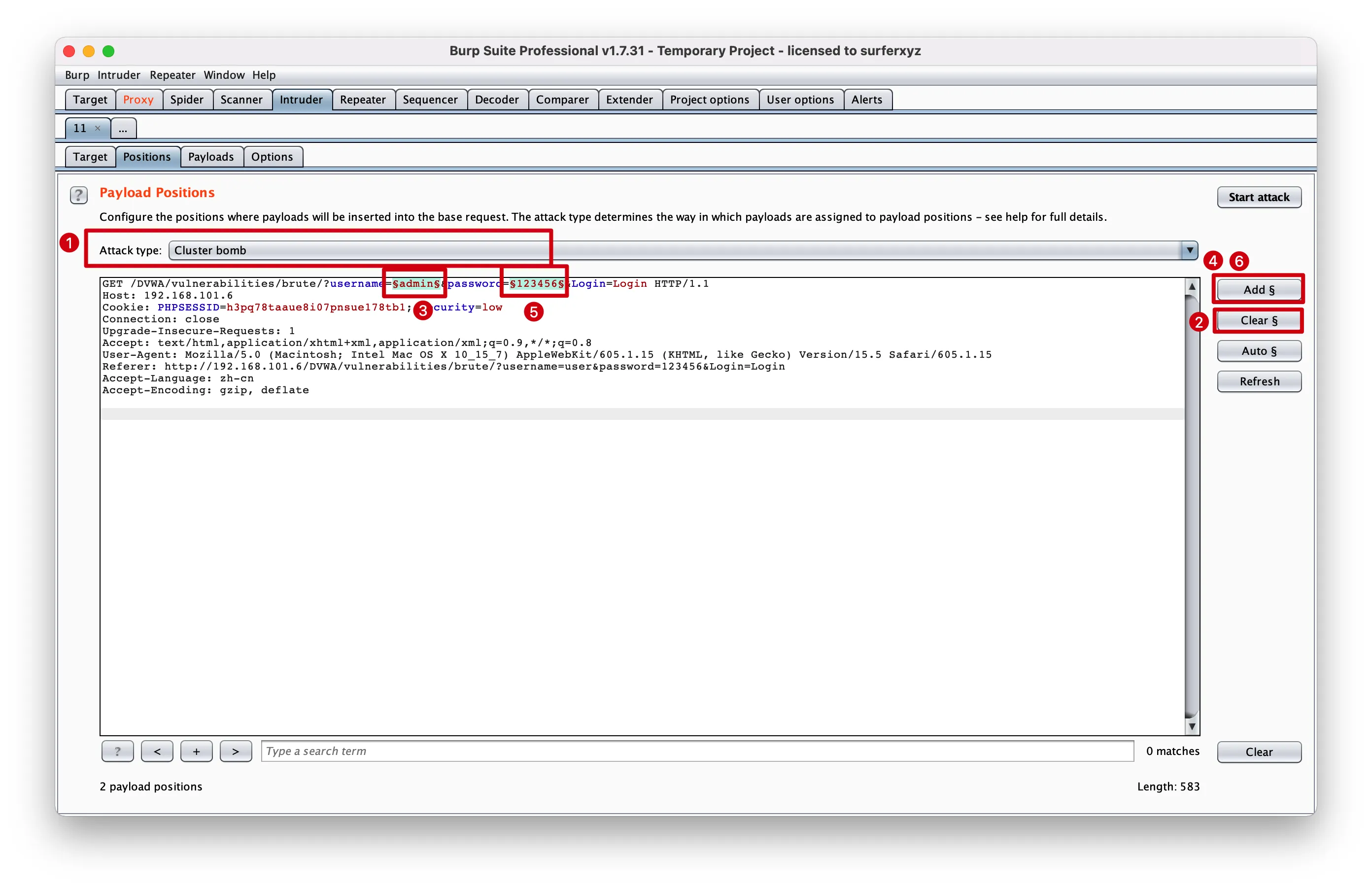1372x889 pixels.
Task: Click the search help question mark button
Action: tap(118, 751)
